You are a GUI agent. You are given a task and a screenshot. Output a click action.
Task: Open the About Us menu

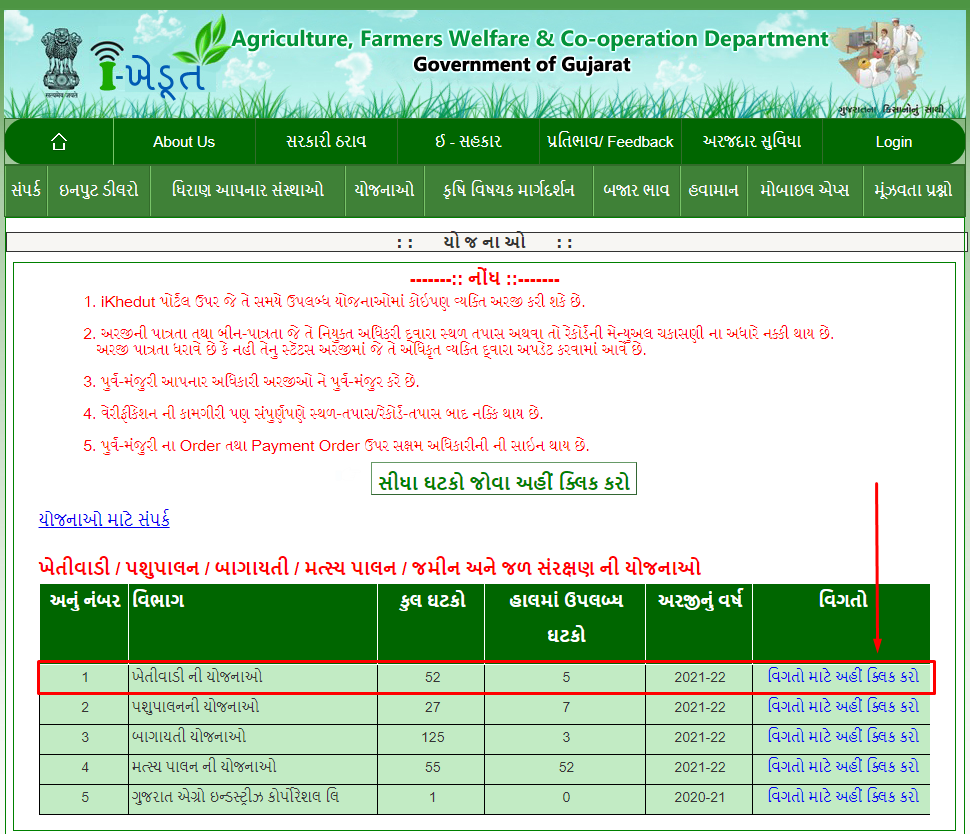click(x=184, y=142)
